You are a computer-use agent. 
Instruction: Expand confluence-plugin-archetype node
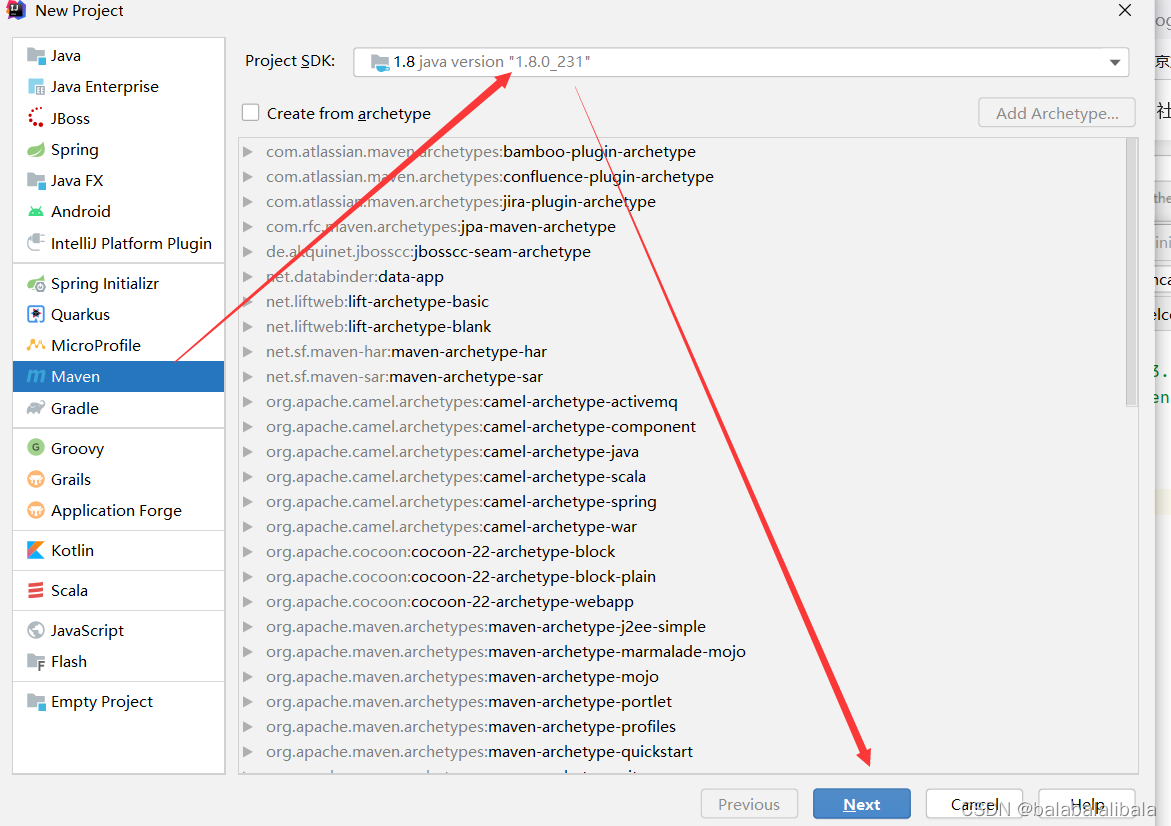pyautogui.click(x=248, y=177)
